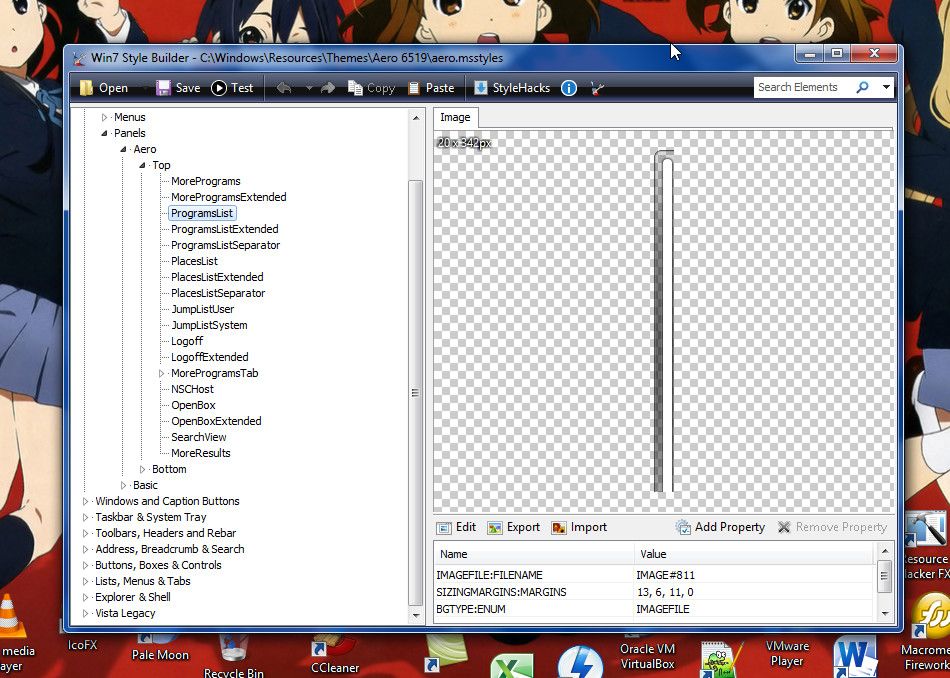Open the tools icon beside the info button
This screenshot has height=678, width=950.
tap(597, 88)
